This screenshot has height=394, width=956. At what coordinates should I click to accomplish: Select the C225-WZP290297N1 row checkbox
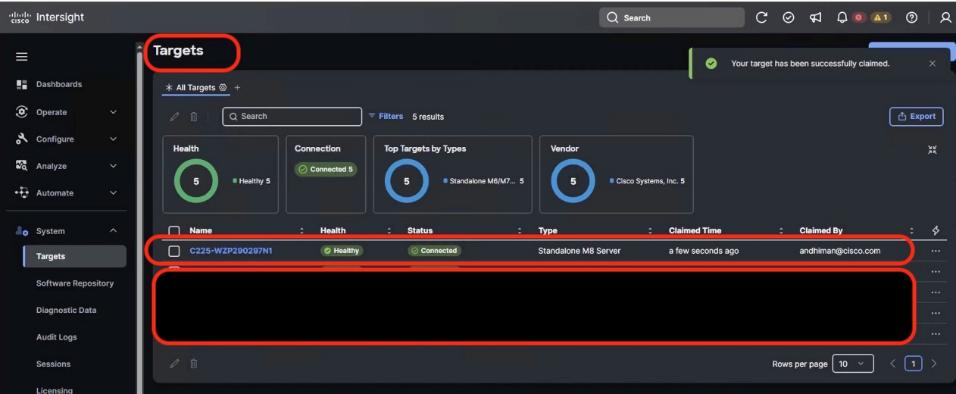174,251
